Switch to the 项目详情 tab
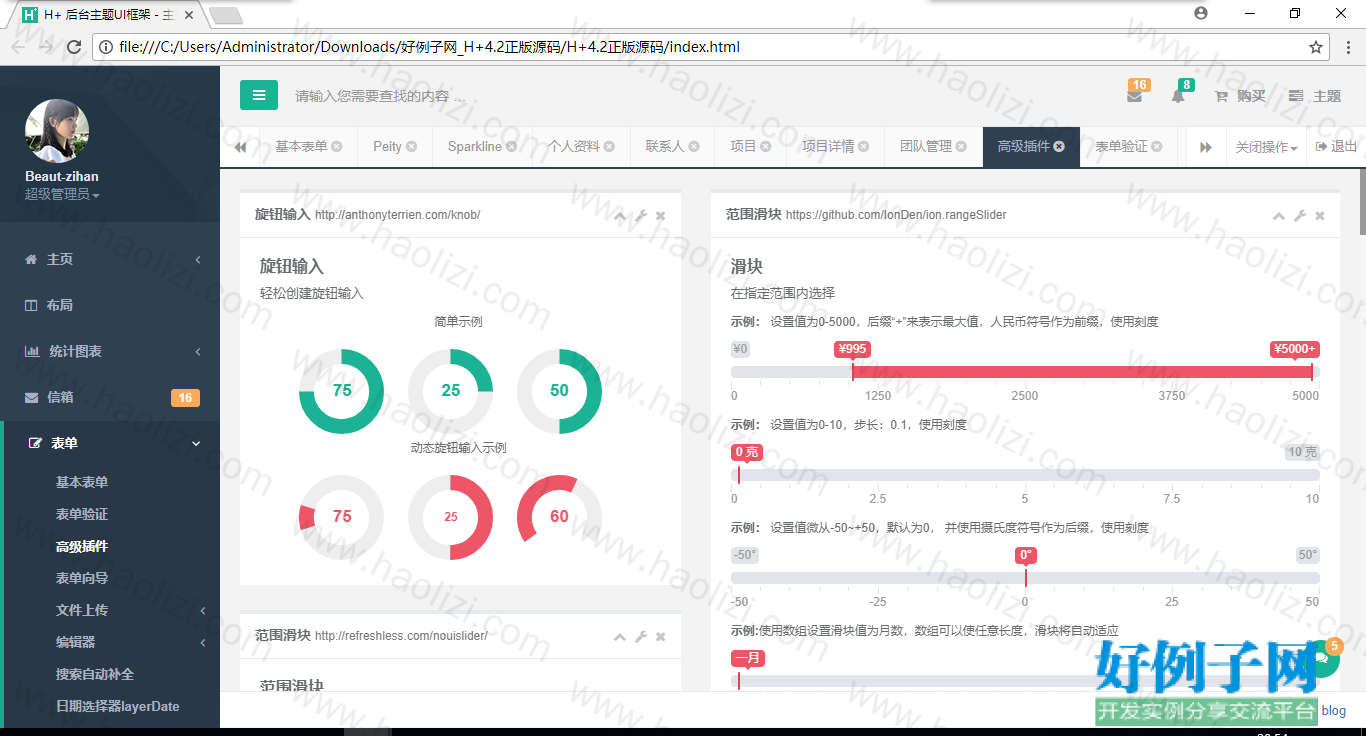1366x736 pixels. point(828,146)
